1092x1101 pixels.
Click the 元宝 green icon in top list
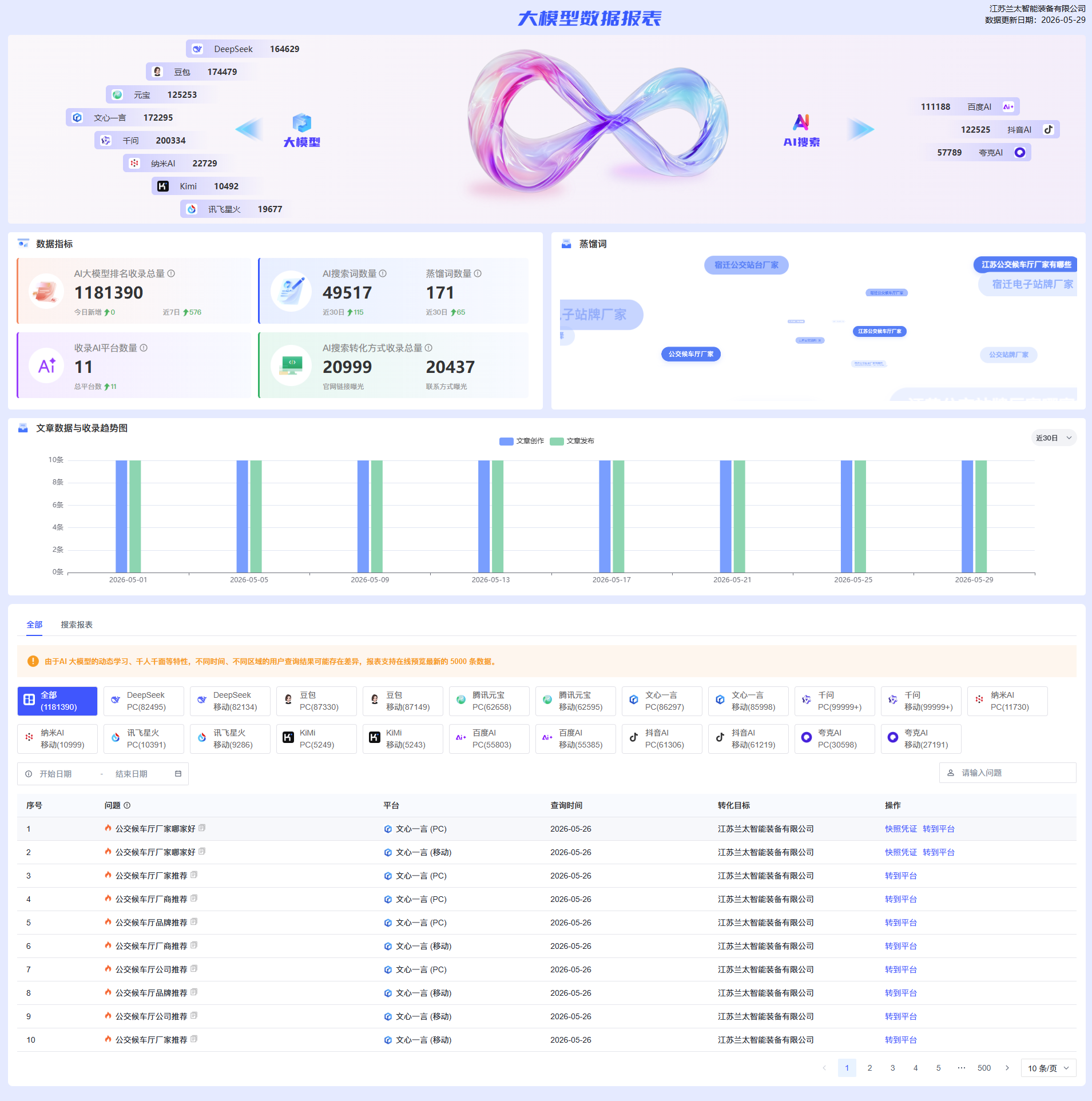117,95
